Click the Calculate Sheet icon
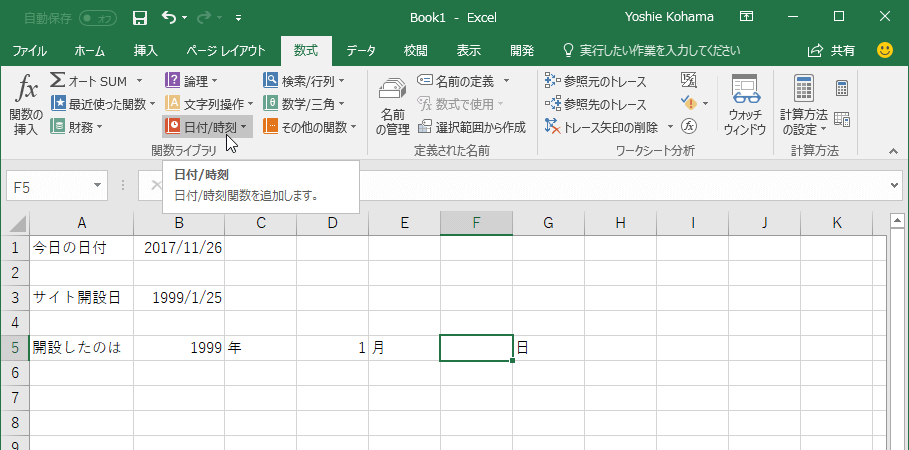 pyautogui.click(x=842, y=119)
